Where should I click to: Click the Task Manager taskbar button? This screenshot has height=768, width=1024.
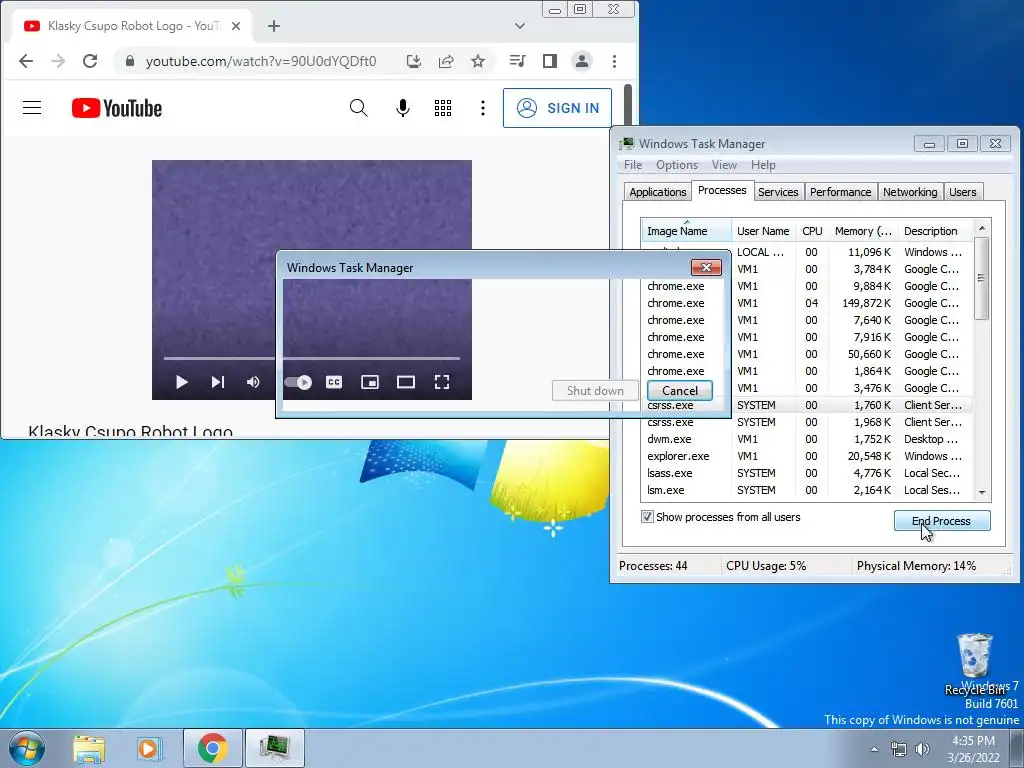pos(274,748)
